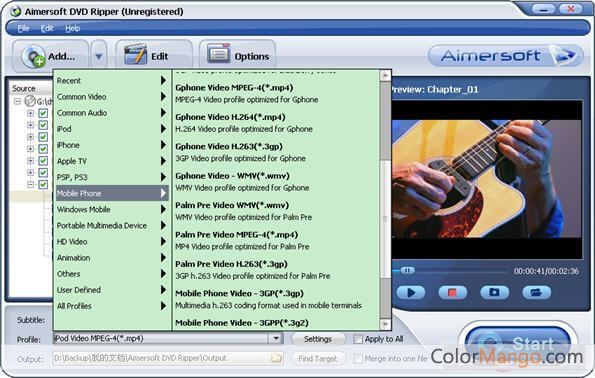The width and height of the screenshot is (595, 378).
Task: Uncheck the fourth title checkbox
Action: [43, 149]
